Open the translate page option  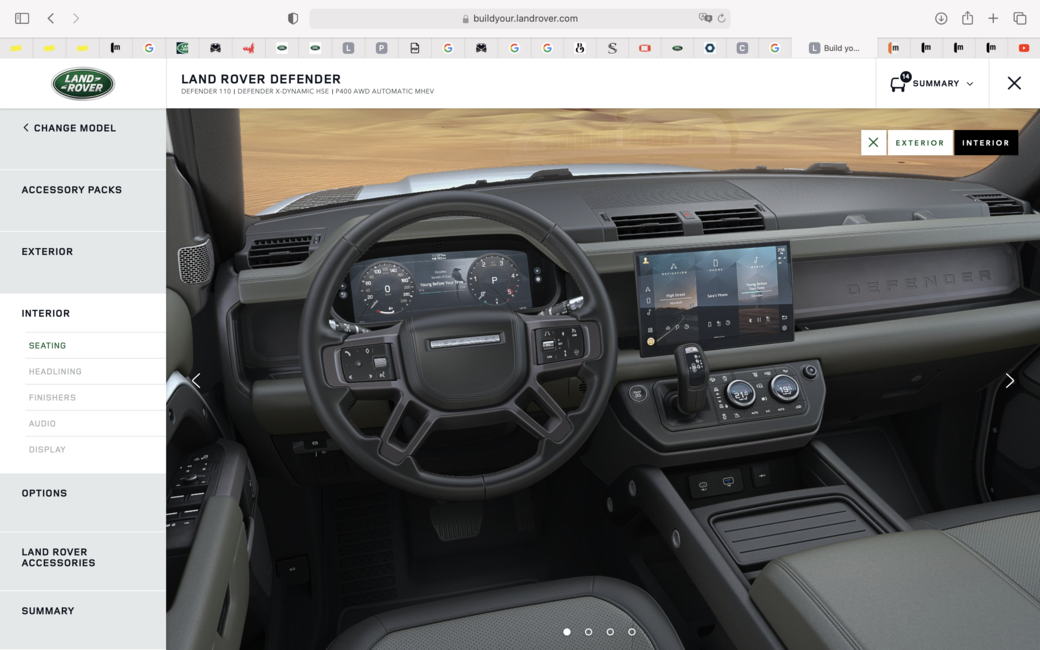coord(705,18)
